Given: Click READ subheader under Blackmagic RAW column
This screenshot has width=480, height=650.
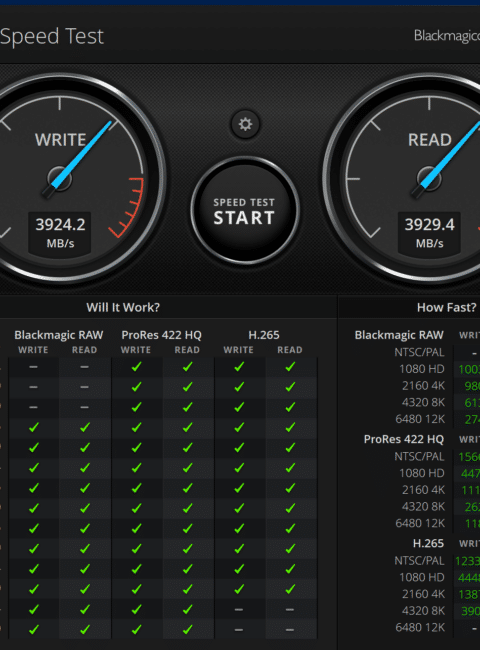Looking at the screenshot, I should coord(84,350).
